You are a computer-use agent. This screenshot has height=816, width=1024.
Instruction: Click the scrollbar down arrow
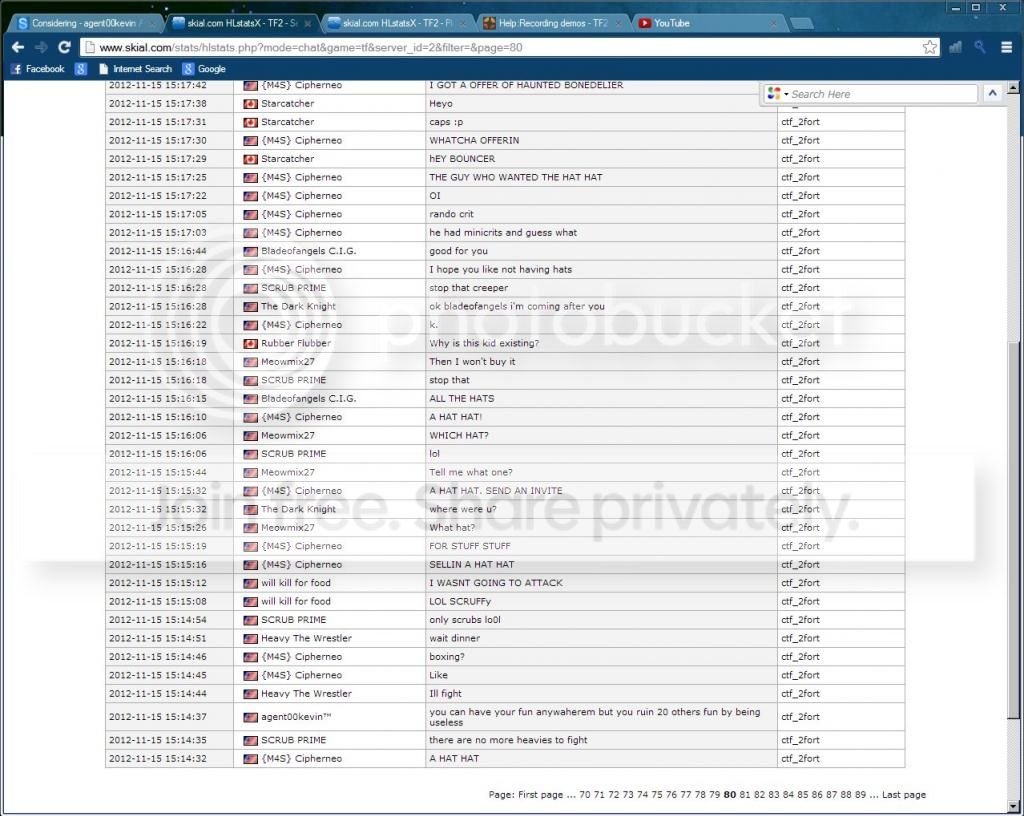pos(1012,806)
